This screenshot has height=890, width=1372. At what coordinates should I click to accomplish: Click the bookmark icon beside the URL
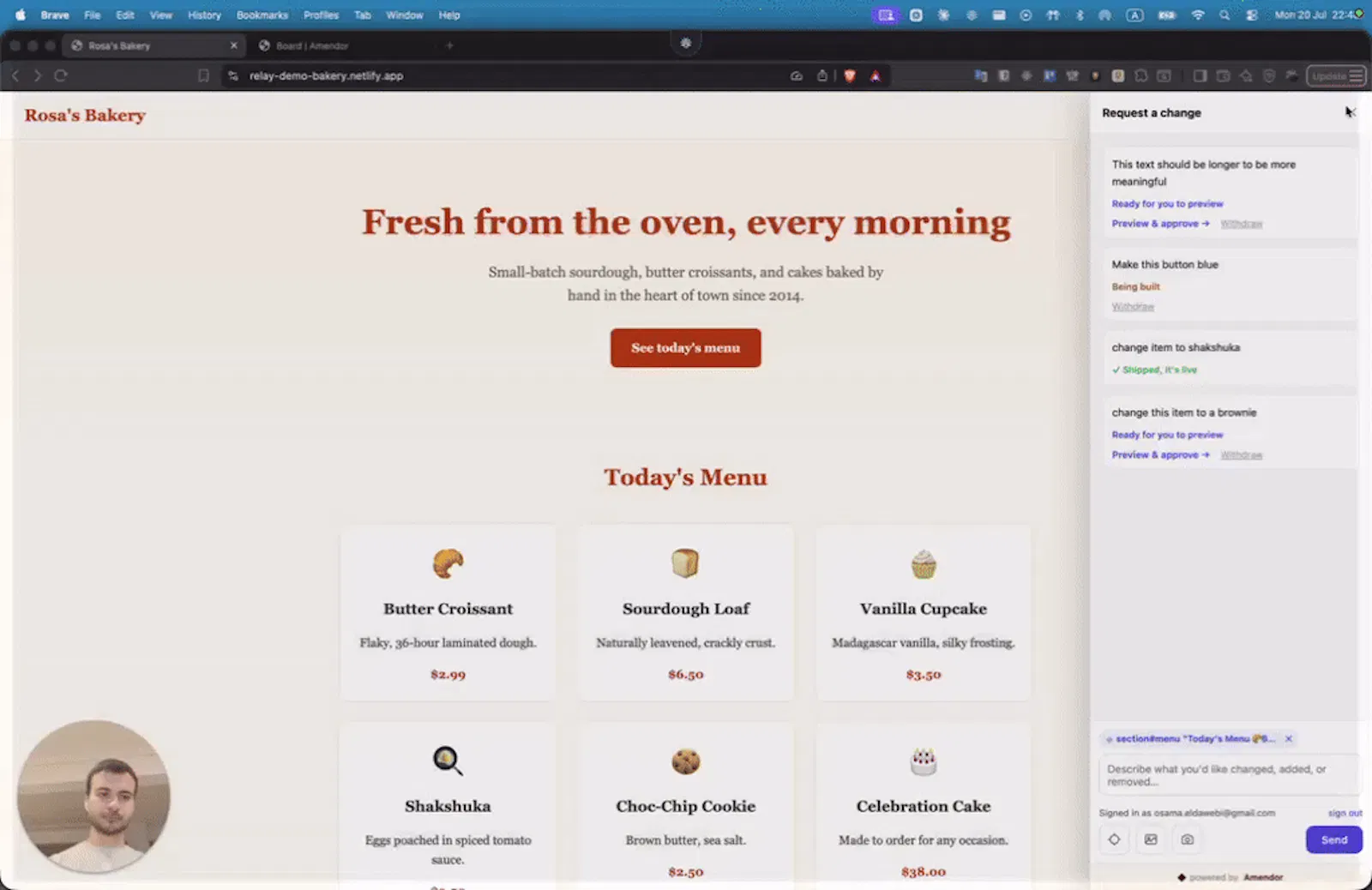[x=203, y=75]
